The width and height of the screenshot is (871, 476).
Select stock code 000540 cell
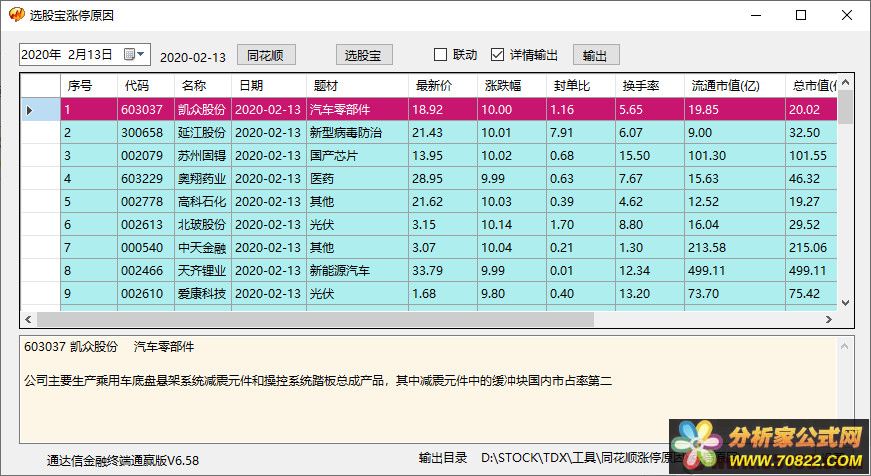pyautogui.click(x=146, y=248)
